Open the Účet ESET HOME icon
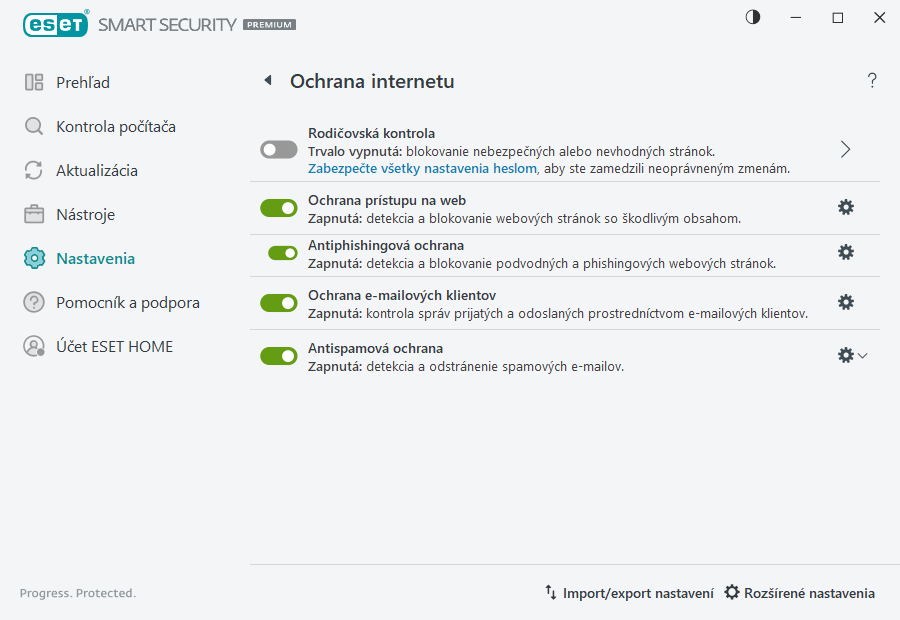The height and width of the screenshot is (620, 900). [x=31, y=346]
